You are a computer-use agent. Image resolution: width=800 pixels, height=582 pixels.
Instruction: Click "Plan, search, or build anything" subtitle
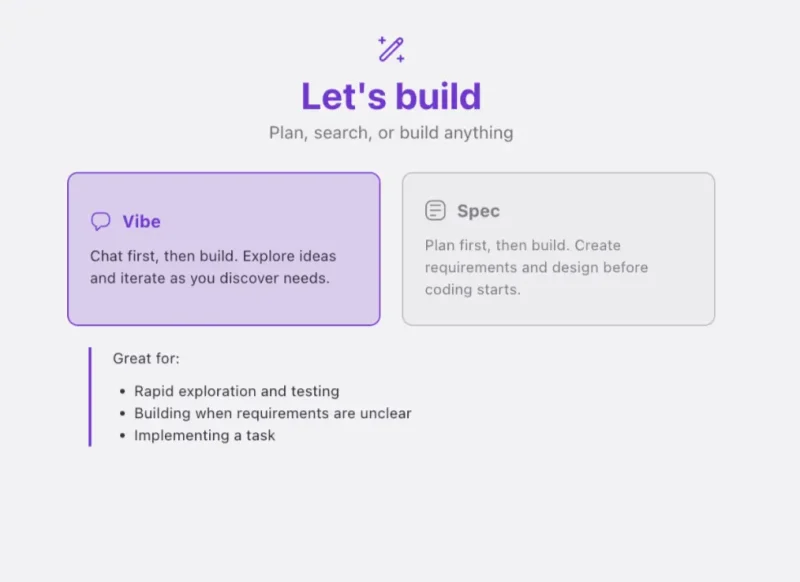391,132
